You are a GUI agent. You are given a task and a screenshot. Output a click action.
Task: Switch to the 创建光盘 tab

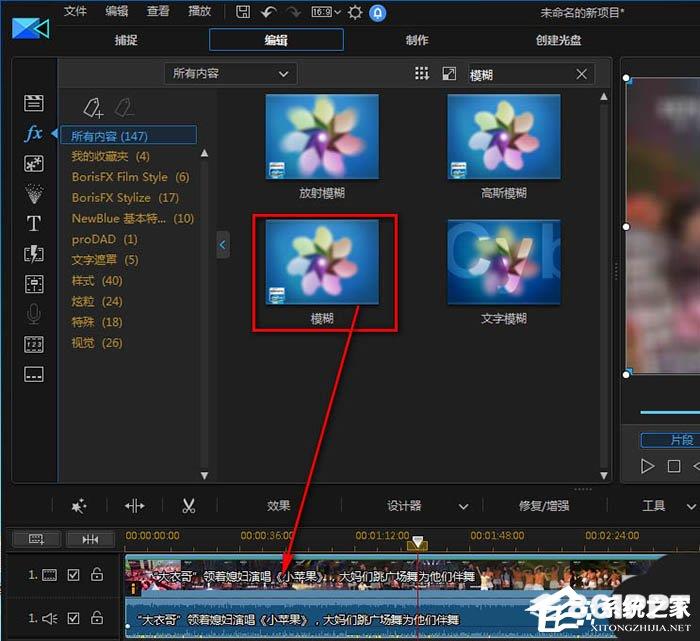click(558, 40)
